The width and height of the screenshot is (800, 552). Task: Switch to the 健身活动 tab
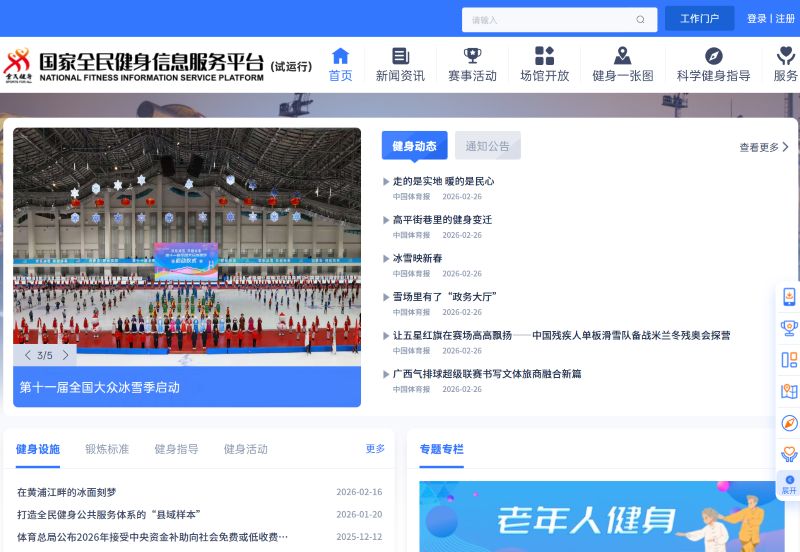246,449
